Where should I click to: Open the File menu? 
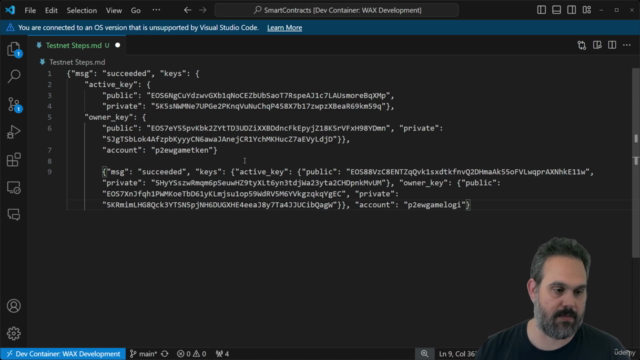[30, 10]
